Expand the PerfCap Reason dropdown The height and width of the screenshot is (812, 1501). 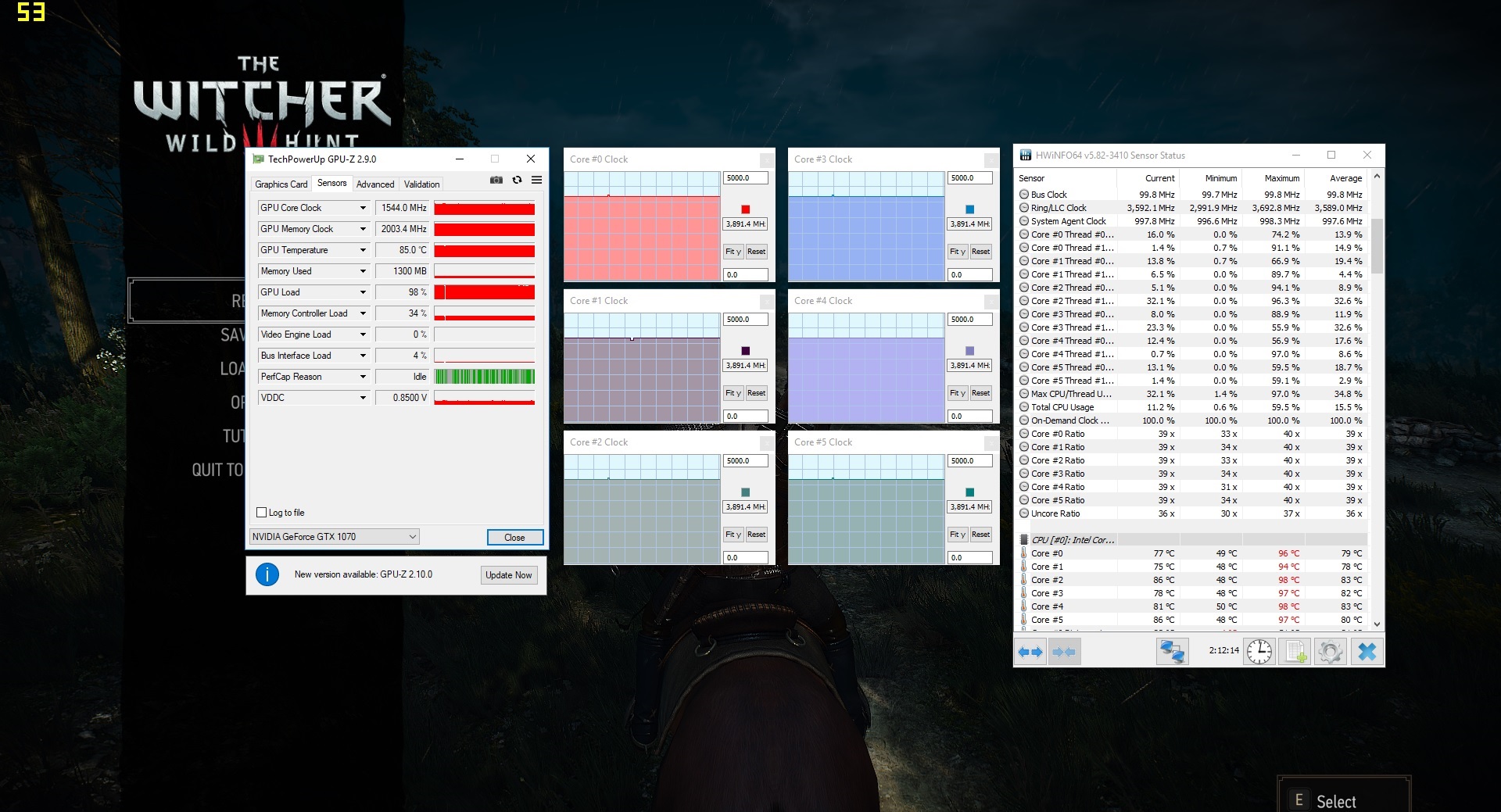click(x=363, y=377)
